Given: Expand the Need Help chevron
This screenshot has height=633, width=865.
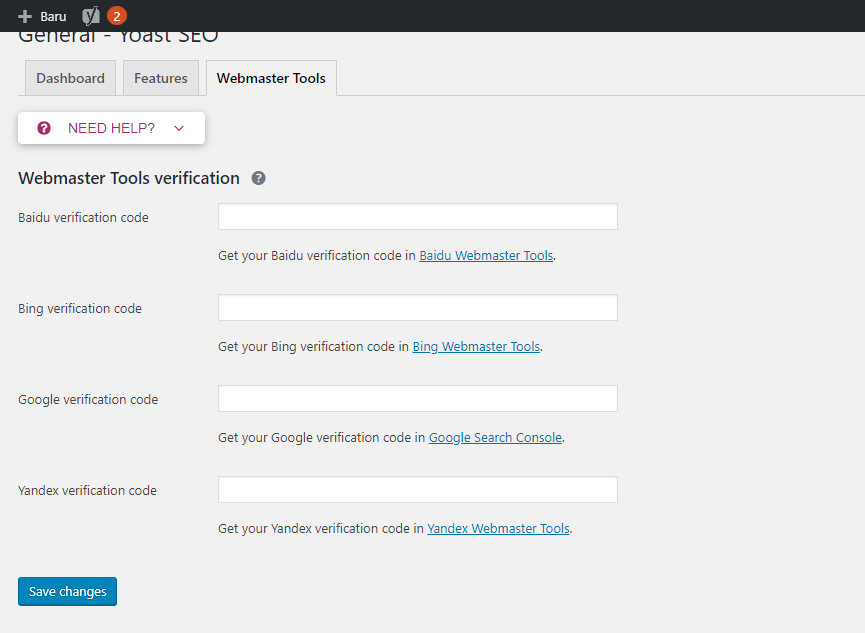Looking at the screenshot, I should pyautogui.click(x=179, y=128).
